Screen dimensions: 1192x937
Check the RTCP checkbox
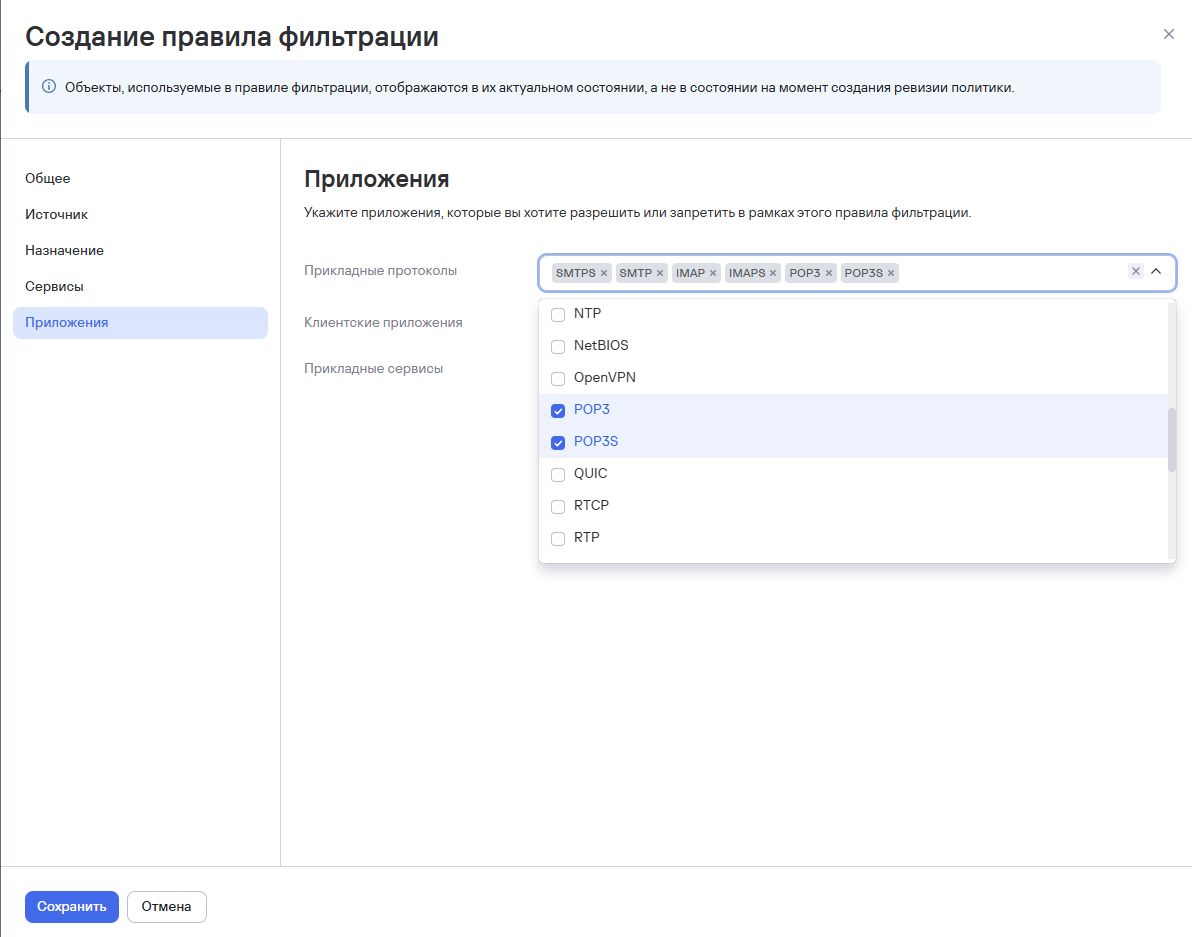558,506
